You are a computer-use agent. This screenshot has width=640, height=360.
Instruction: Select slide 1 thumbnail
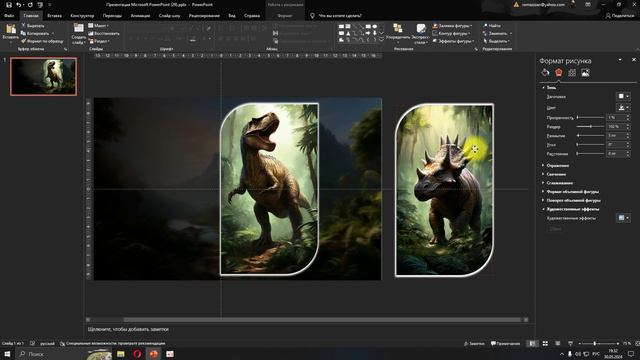coord(43,76)
